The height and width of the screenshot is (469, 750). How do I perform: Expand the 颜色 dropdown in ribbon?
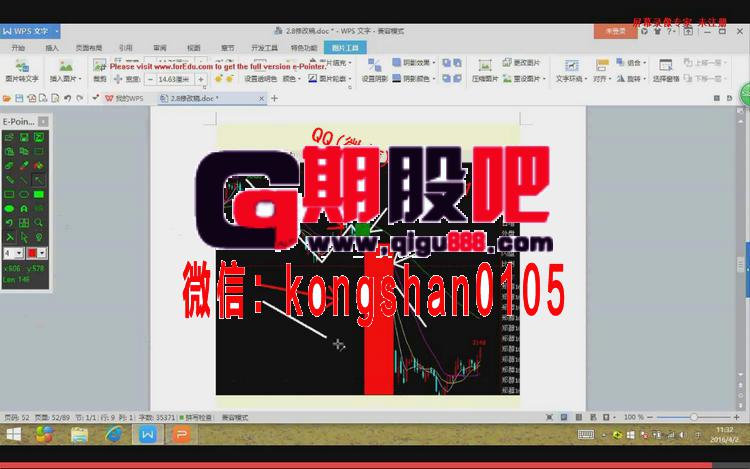point(299,79)
